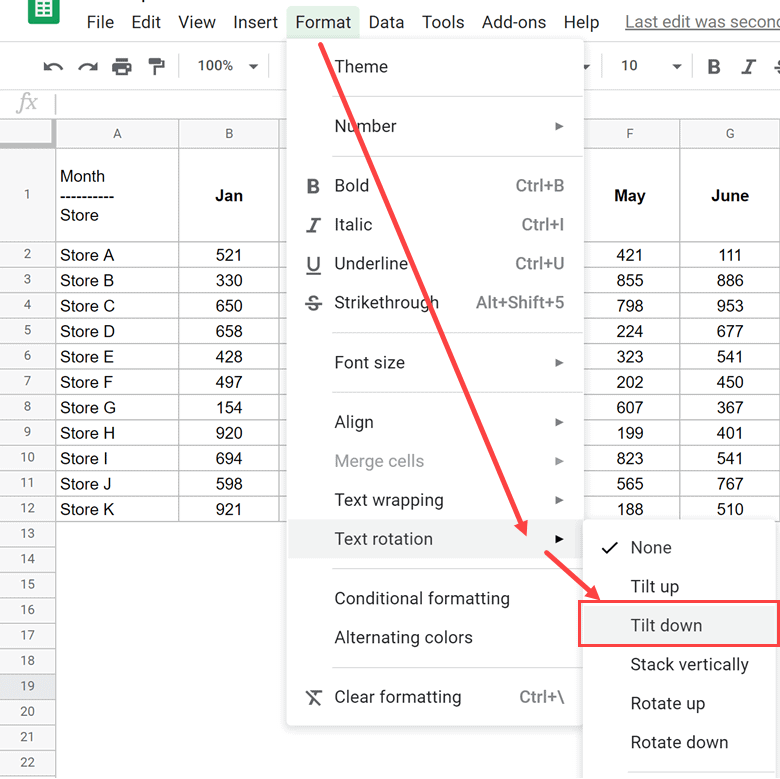
Task: Select Rotate up rotation option
Action: (680, 703)
